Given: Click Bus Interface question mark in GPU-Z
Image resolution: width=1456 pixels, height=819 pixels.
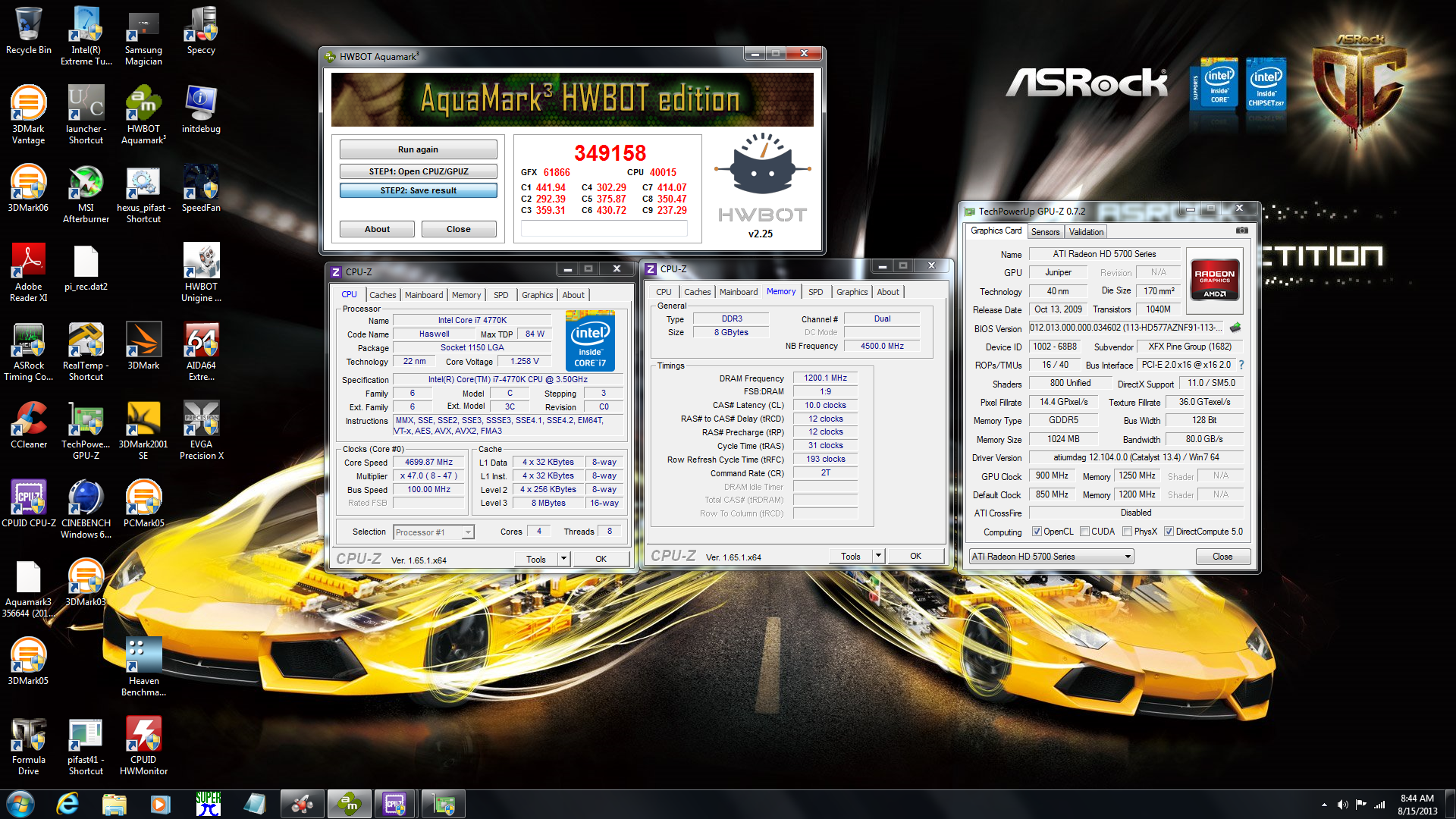Looking at the screenshot, I should tap(1241, 365).
